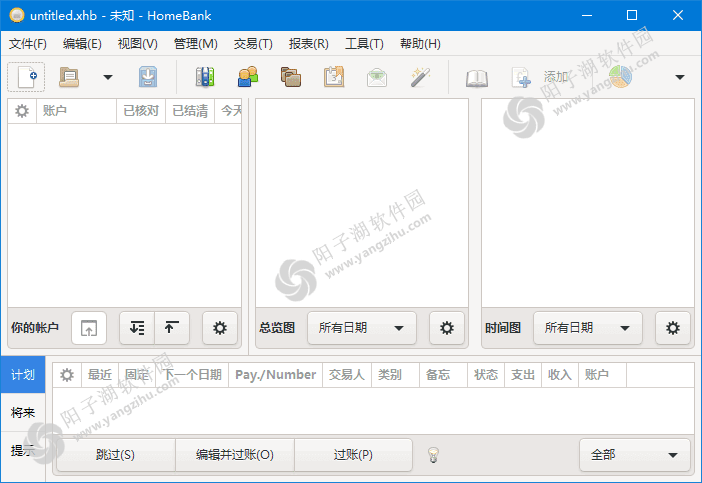
Task: Expand the toolbar overflow arrow
Action: [x=680, y=77]
